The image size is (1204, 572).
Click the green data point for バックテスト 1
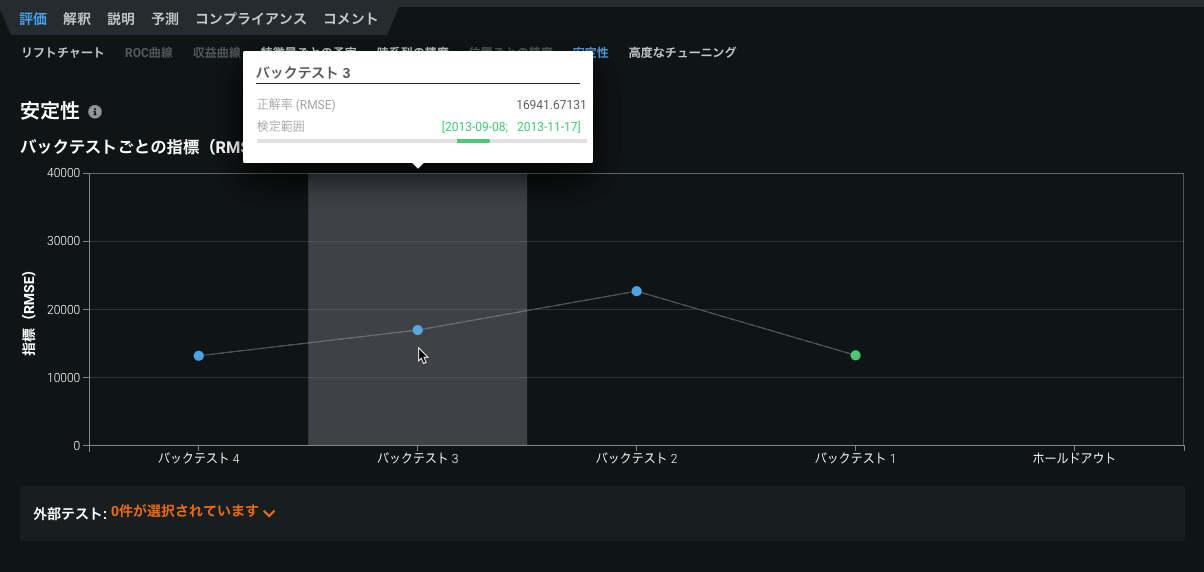click(x=856, y=355)
